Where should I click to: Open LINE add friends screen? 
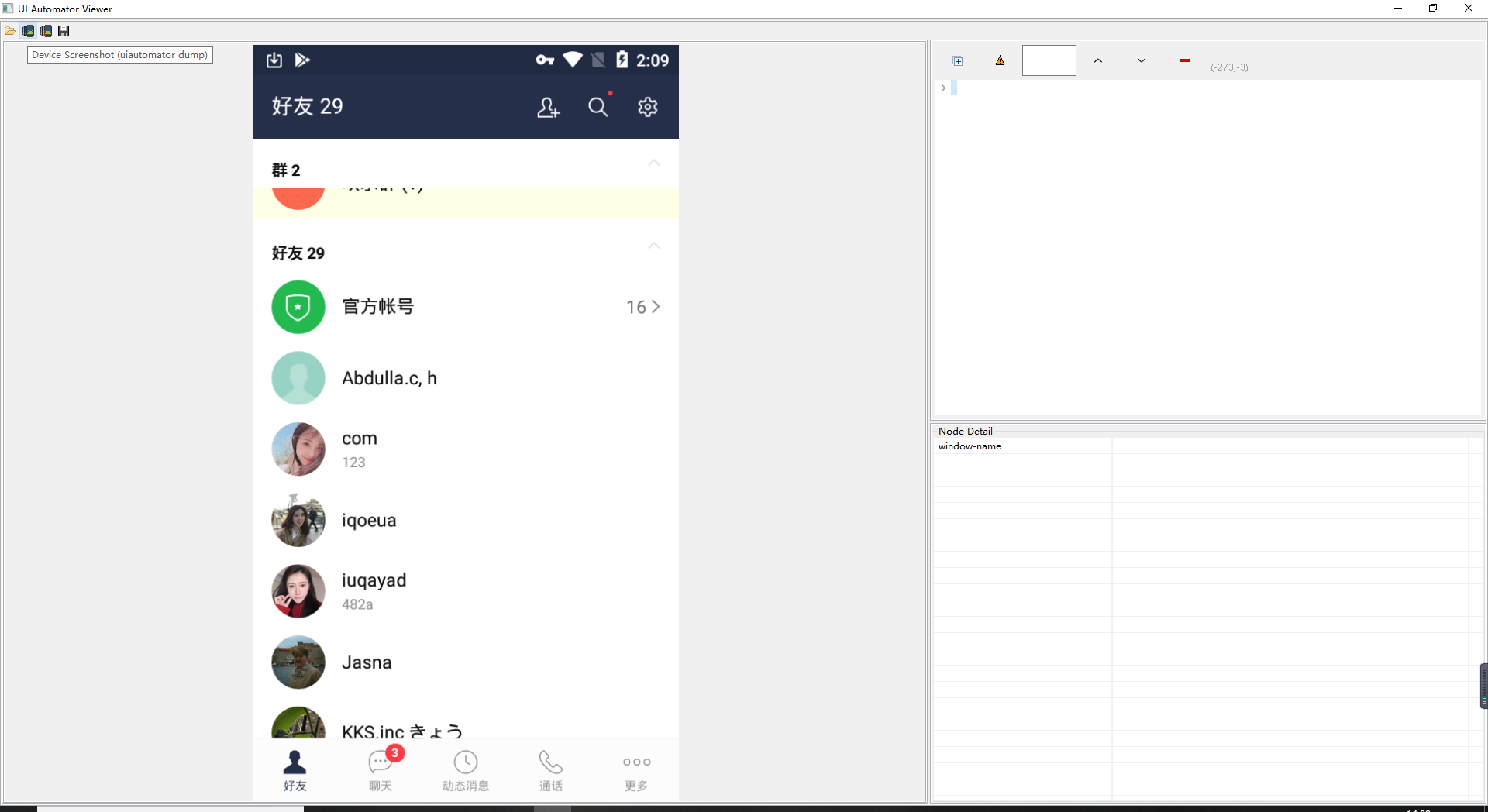[548, 108]
